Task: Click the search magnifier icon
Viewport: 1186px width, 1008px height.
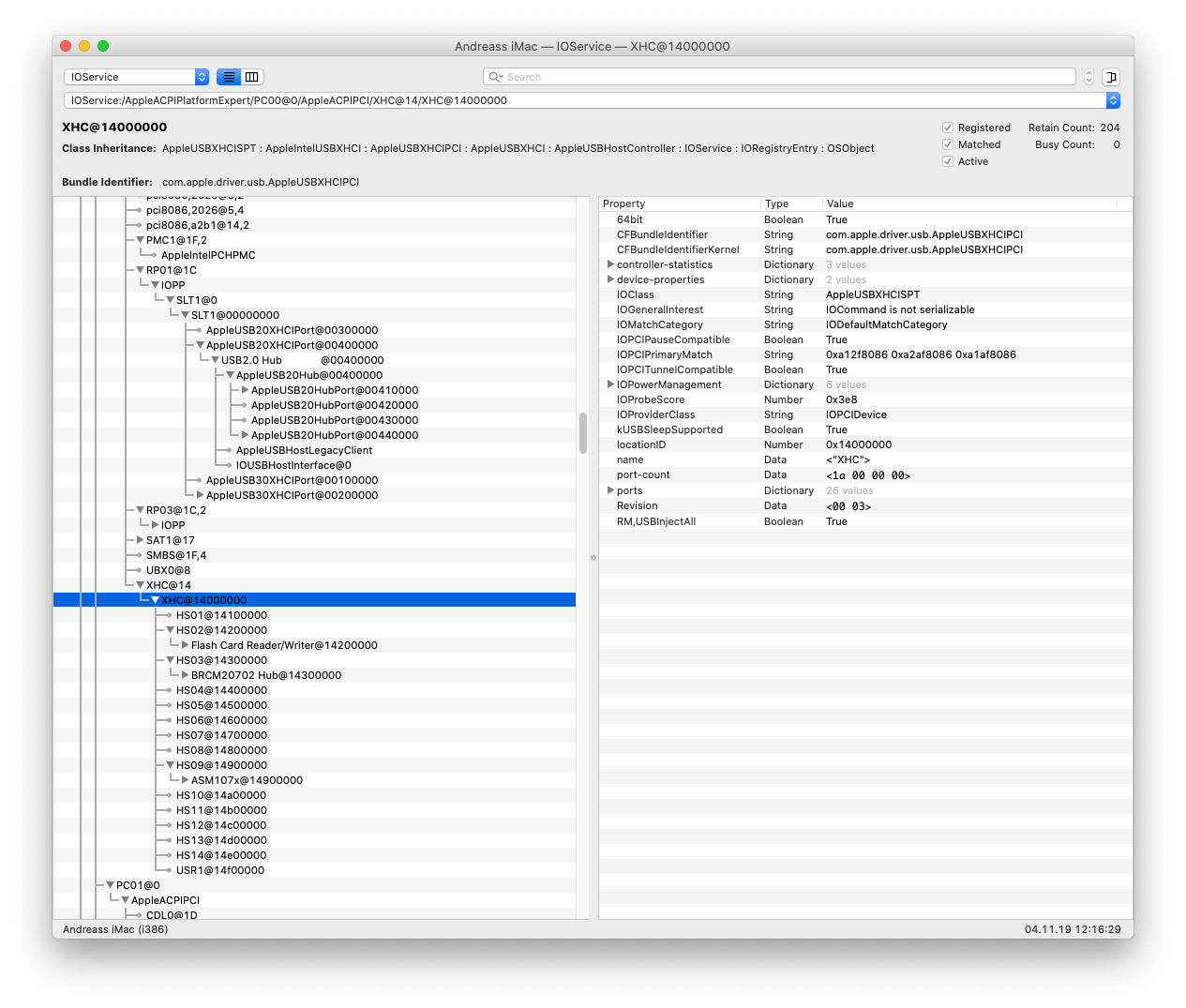Action: [x=496, y=77]
